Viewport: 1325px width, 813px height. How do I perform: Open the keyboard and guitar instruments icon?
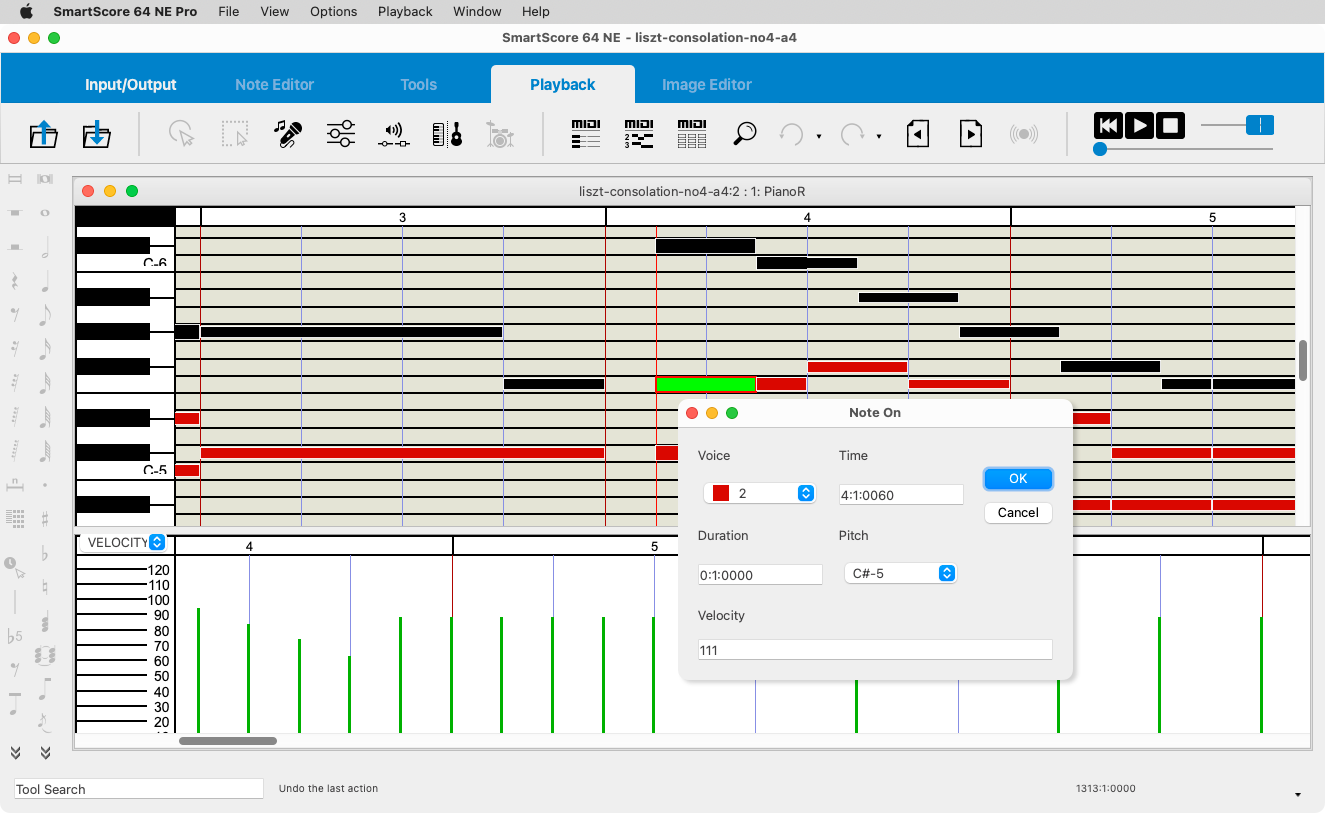coord(447,133)
